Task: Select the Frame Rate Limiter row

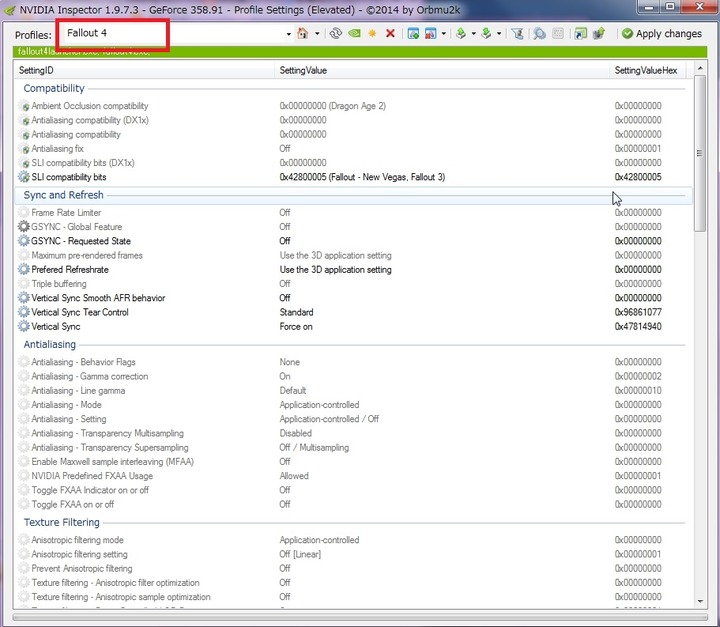Action: 354,212
